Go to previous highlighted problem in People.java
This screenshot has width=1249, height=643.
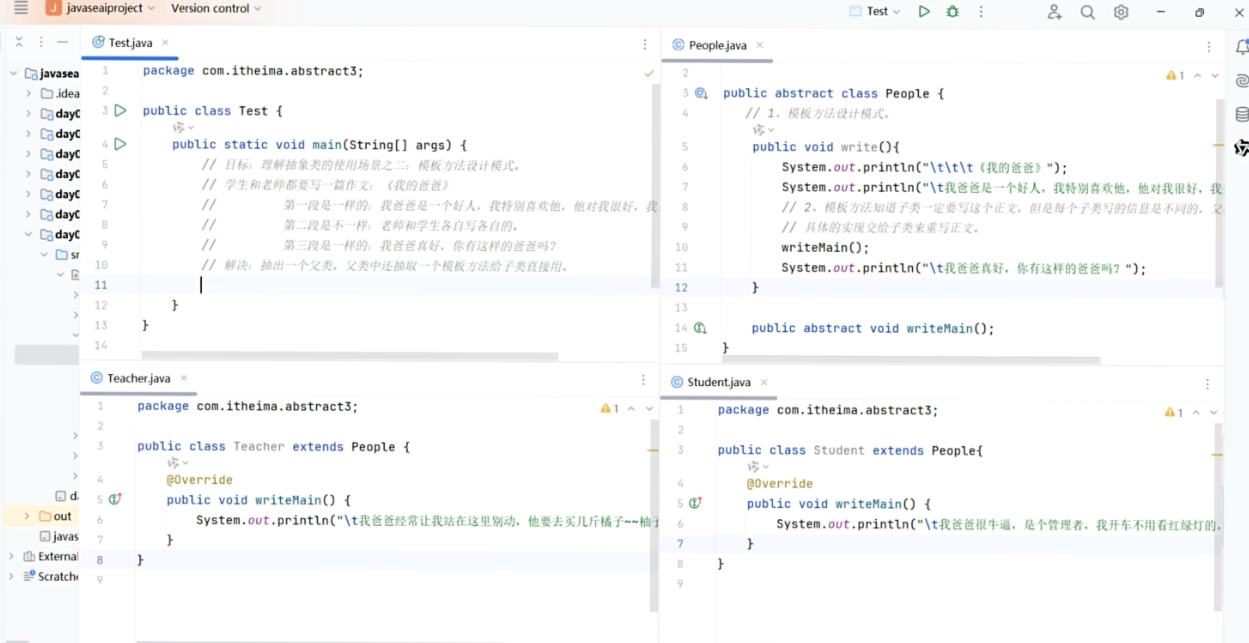tap(1197, 76)
